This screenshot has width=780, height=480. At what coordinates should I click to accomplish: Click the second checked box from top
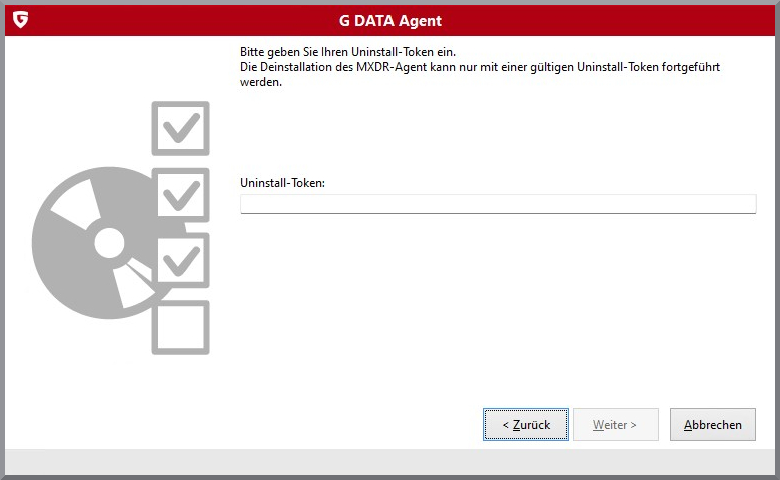[x=180, y=194]
